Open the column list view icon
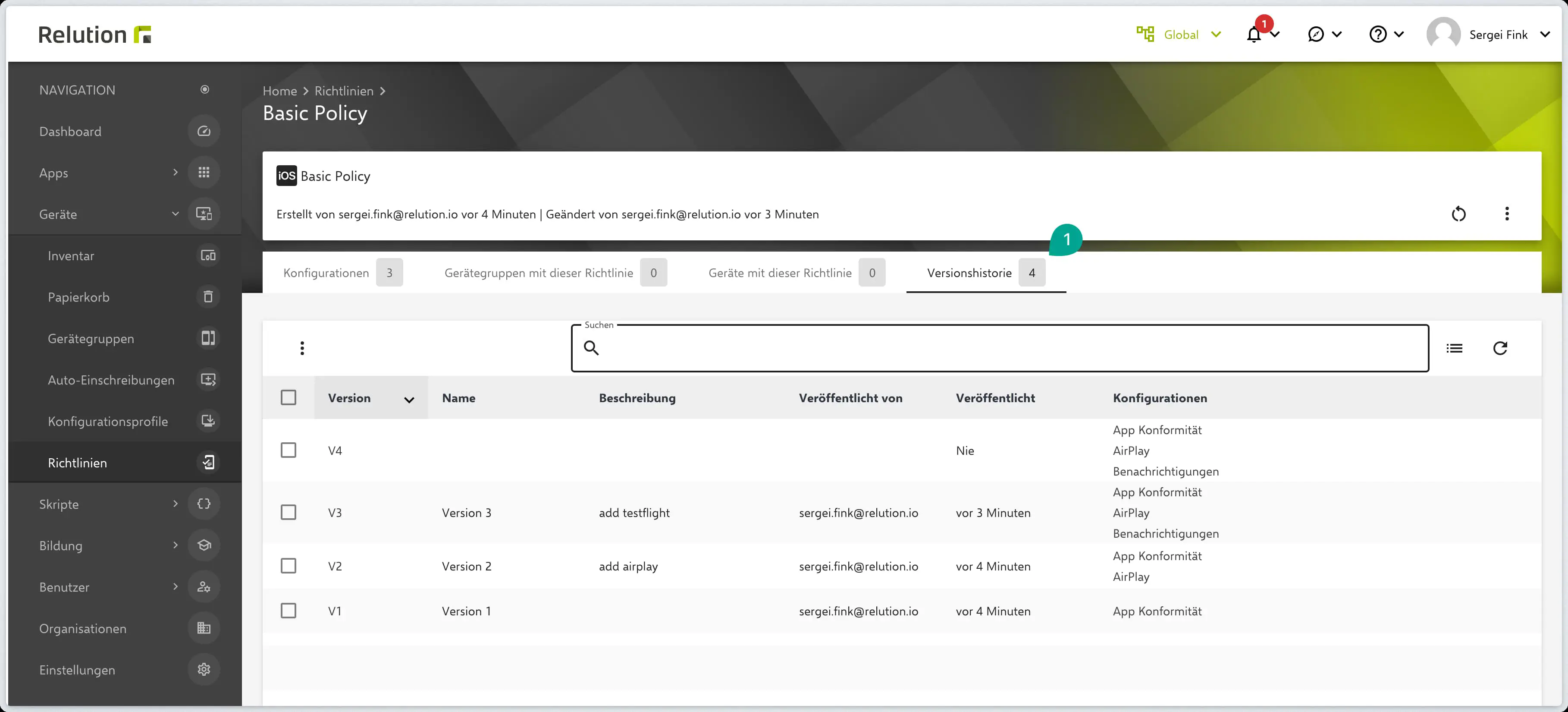 1454,348
